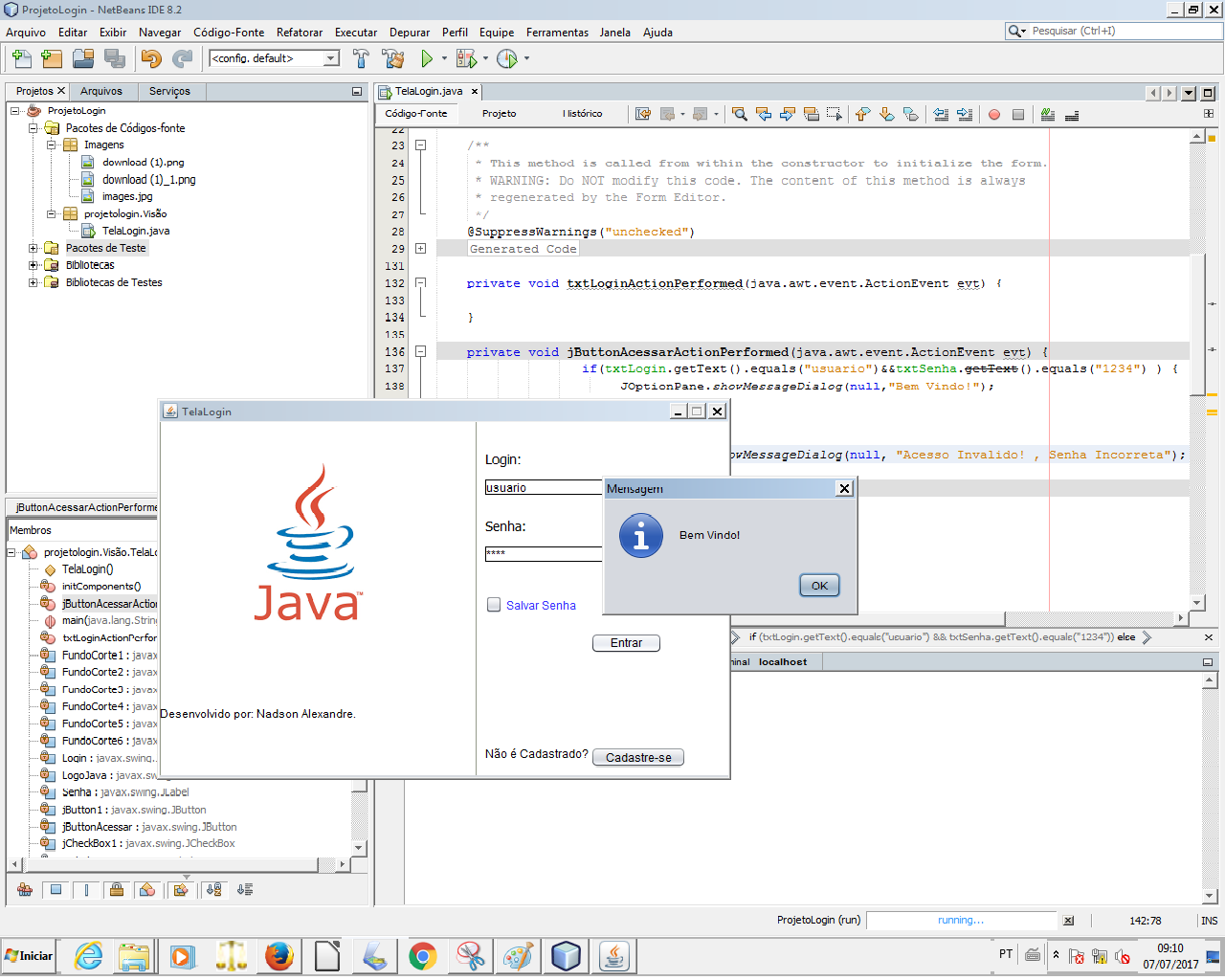1225x980 pixels.
Task: Click the sort-by-name A-Z navigator icon
Action: coord(213,890)
